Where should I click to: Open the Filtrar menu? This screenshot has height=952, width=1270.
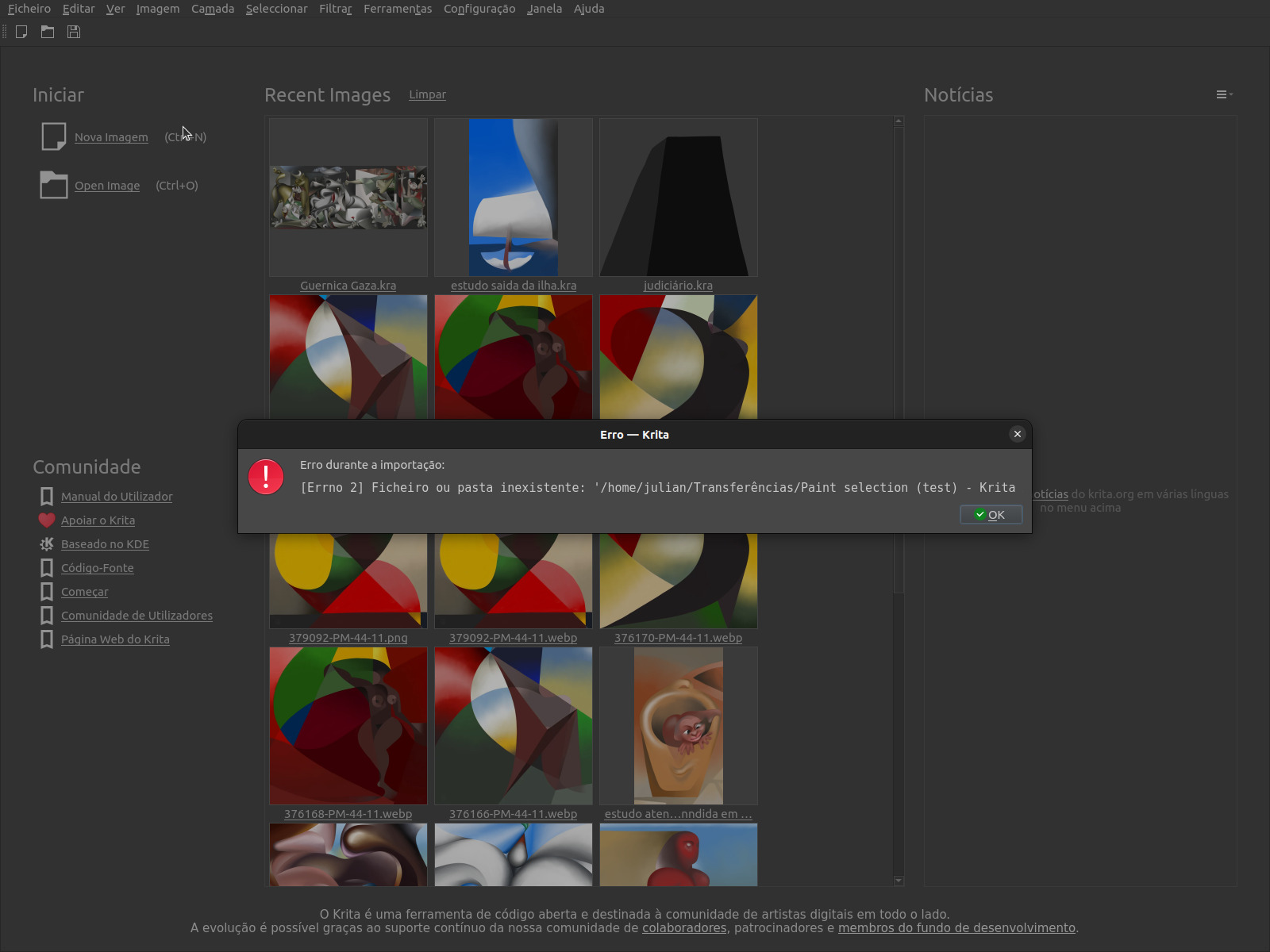point(335,9)
